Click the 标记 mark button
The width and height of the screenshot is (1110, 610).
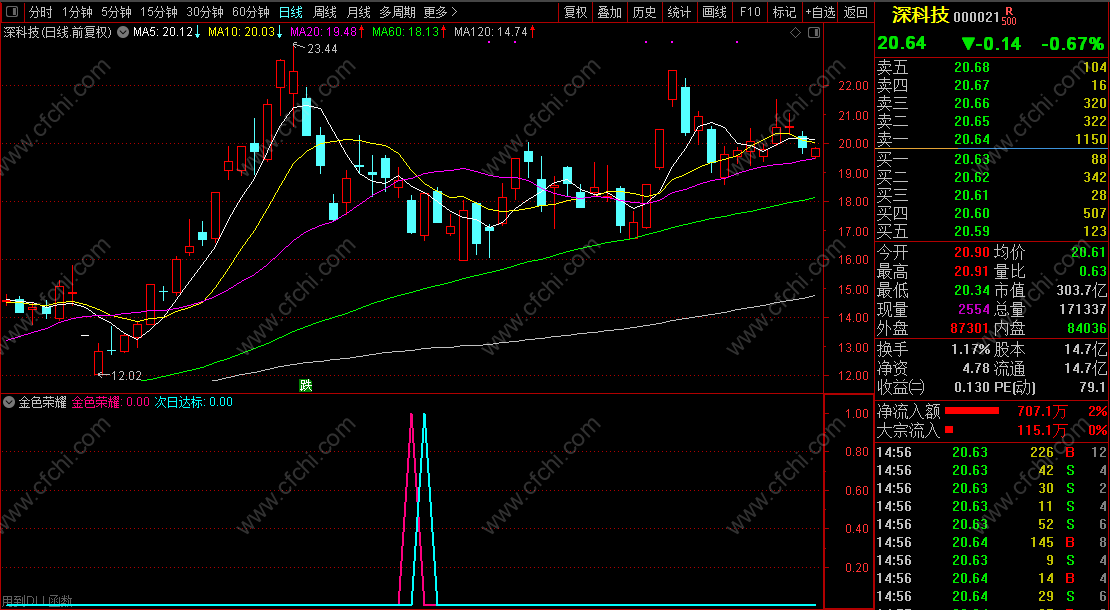(784, 12)
